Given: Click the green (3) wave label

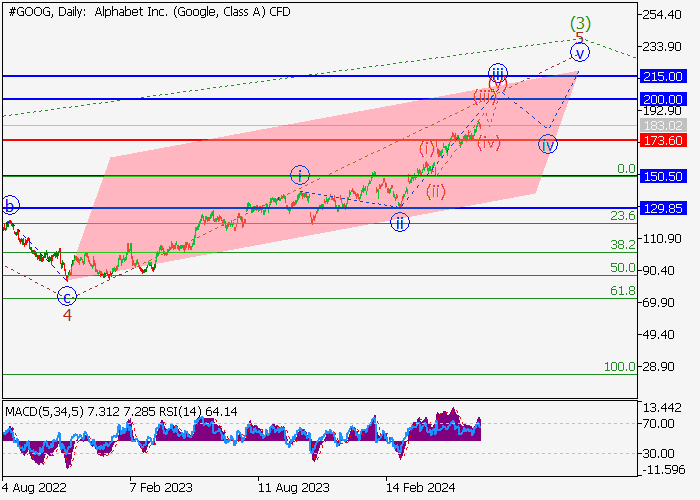Looking at the screenshot, I should 580,23.
